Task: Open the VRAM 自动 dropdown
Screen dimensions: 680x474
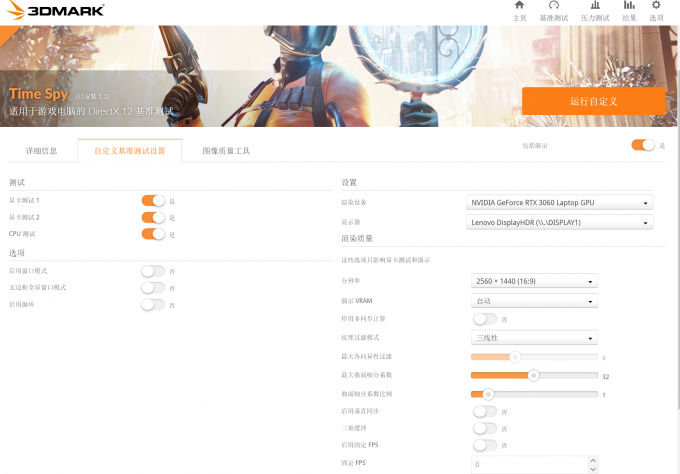Action: coord(534,301)
